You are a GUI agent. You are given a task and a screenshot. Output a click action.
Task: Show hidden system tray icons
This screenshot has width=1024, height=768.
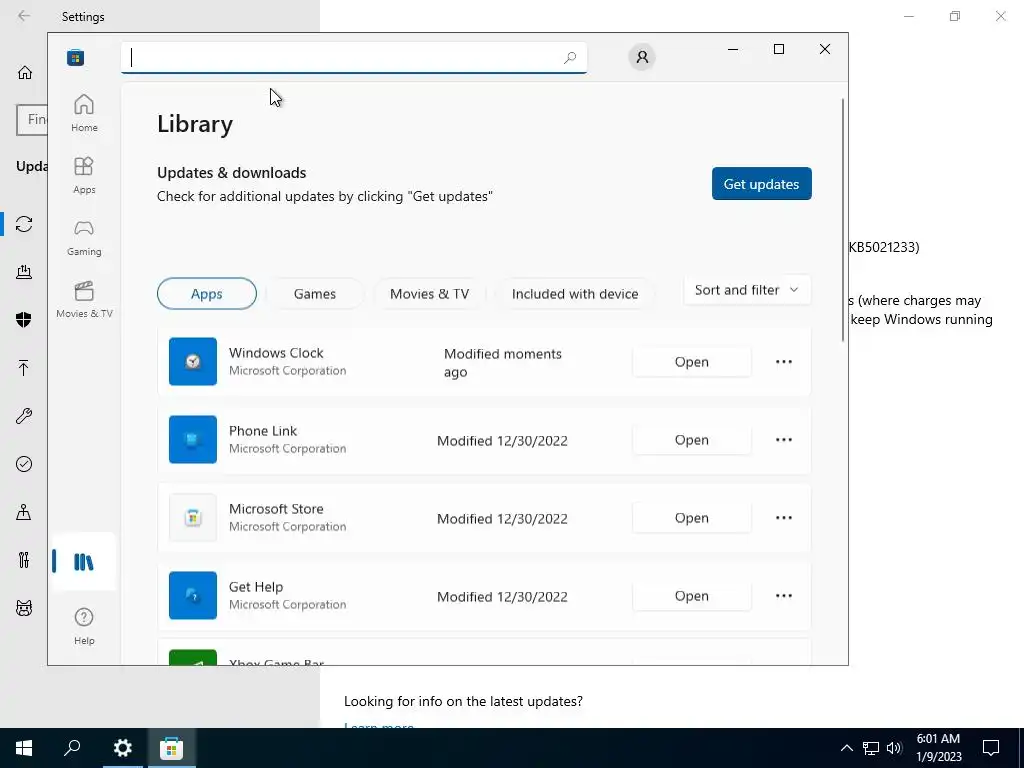coord(846,748)
